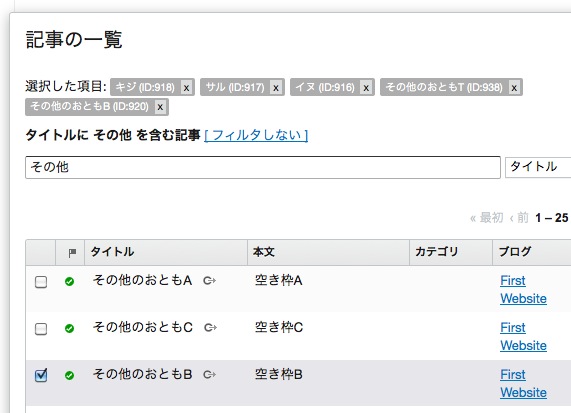
Task: Remove その他のおともT (ID:938) selected item
Action: click(x=514, y=87)
